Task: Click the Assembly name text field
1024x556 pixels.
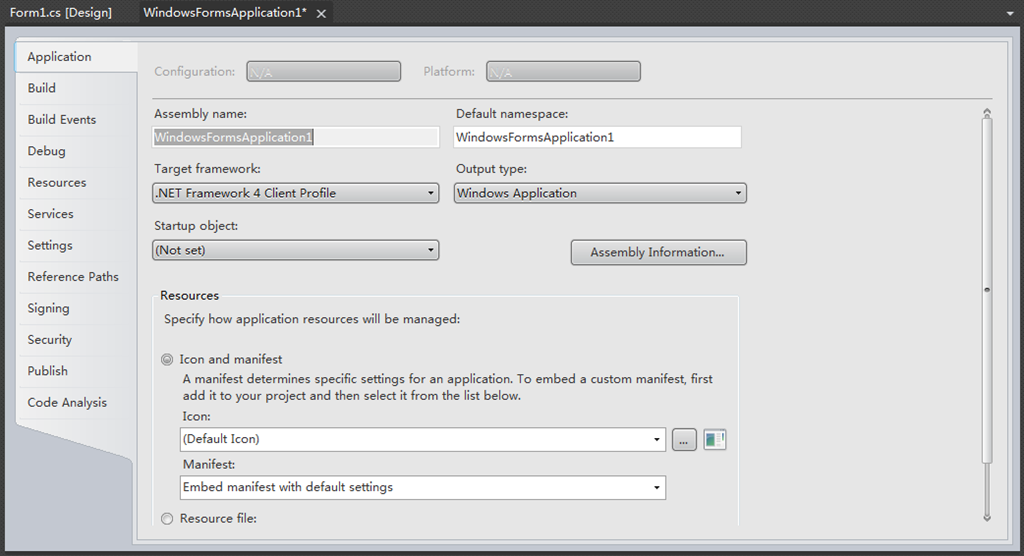Action: (x=295, y=137)
